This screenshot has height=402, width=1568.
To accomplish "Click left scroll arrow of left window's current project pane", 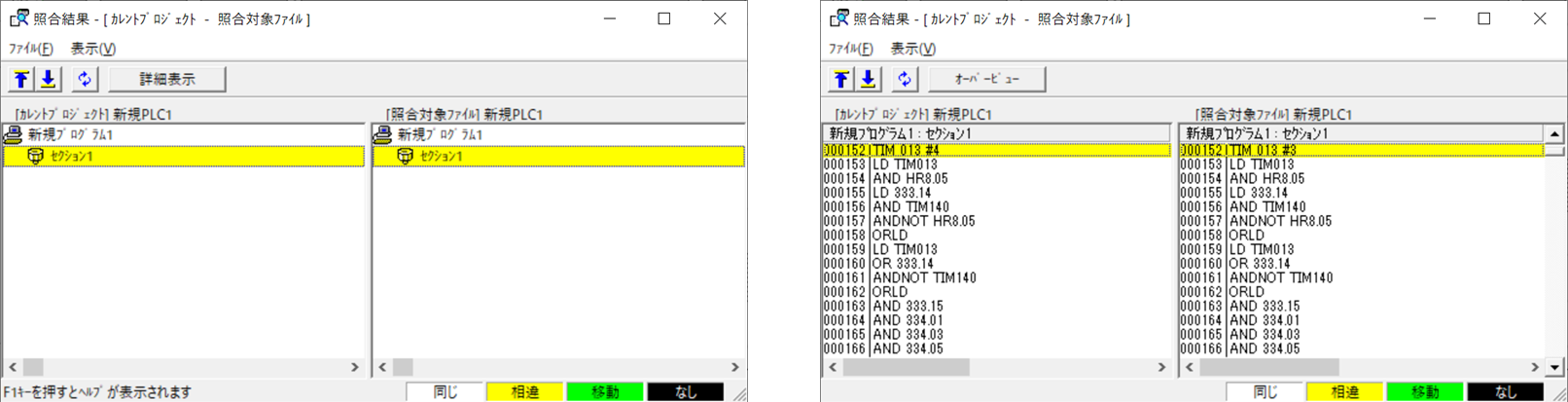I will point(13,367).
